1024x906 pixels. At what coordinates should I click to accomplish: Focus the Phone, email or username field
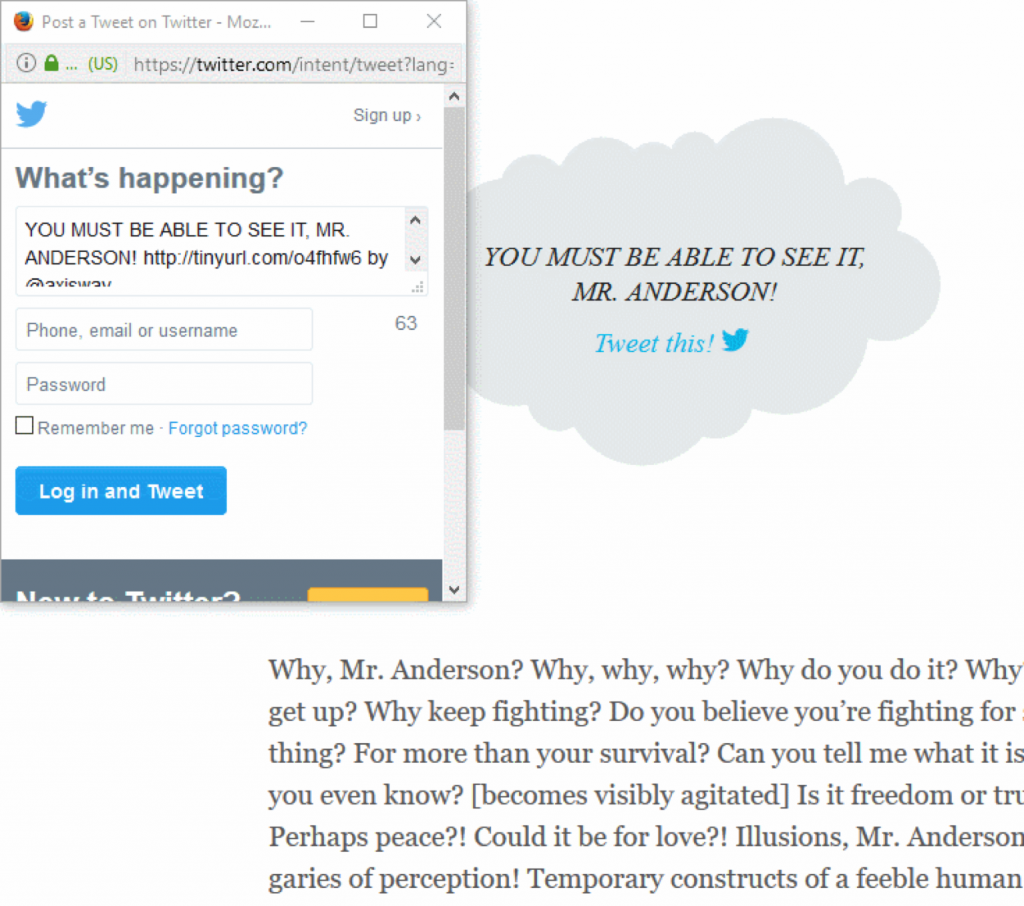(164, 330)
